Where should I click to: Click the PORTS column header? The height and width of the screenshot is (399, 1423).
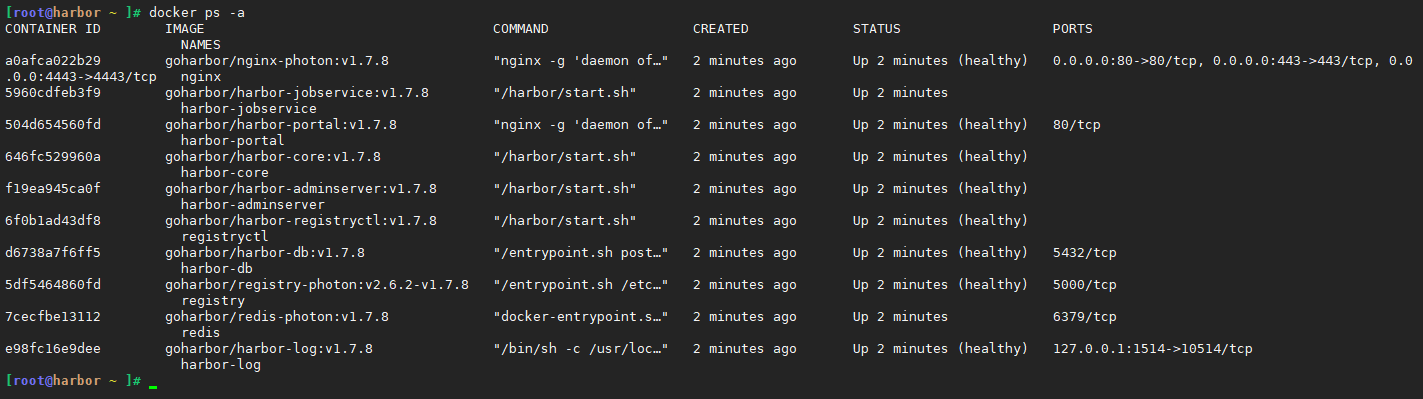1073,29
